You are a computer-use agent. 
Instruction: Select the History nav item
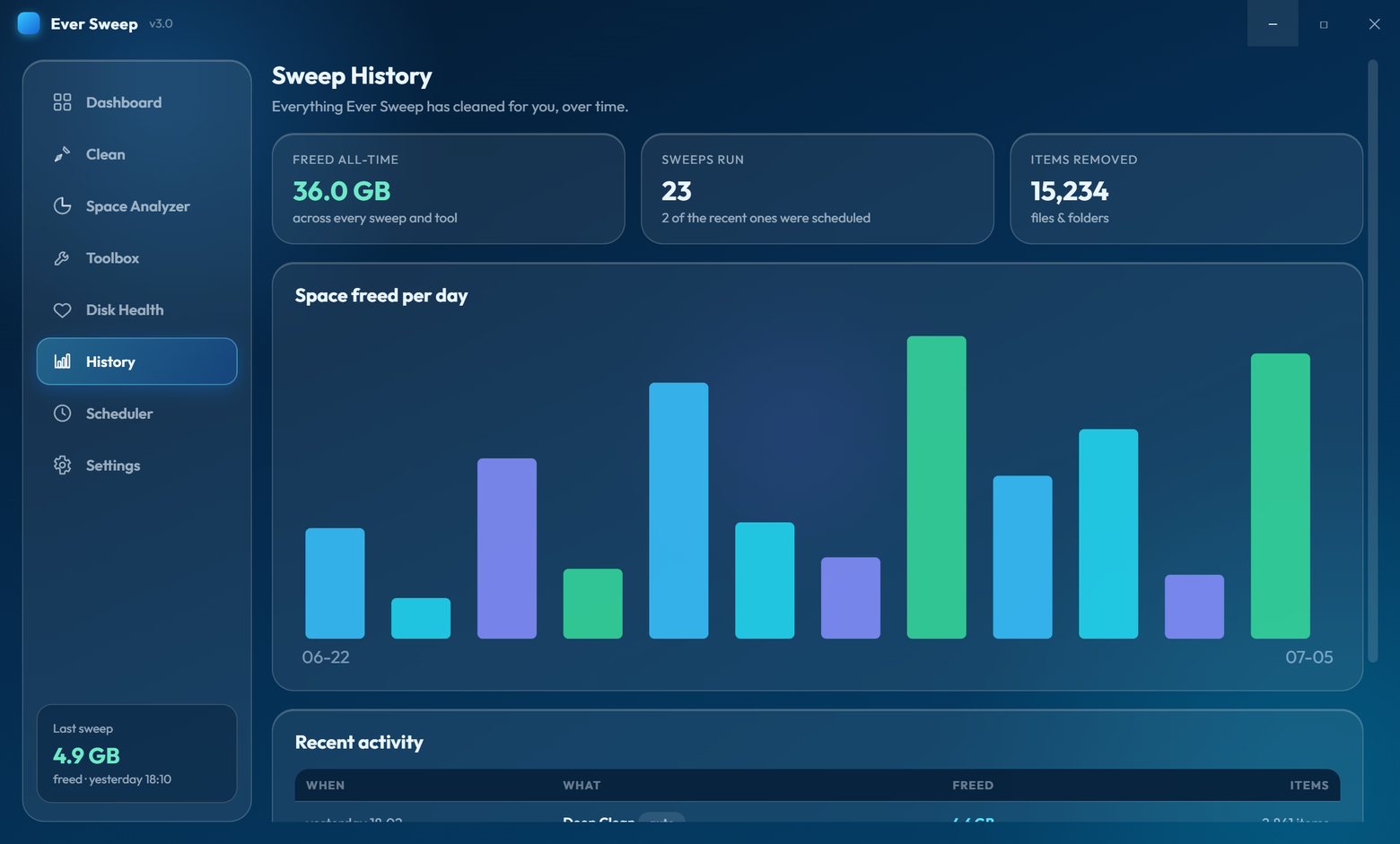[136, 361]
